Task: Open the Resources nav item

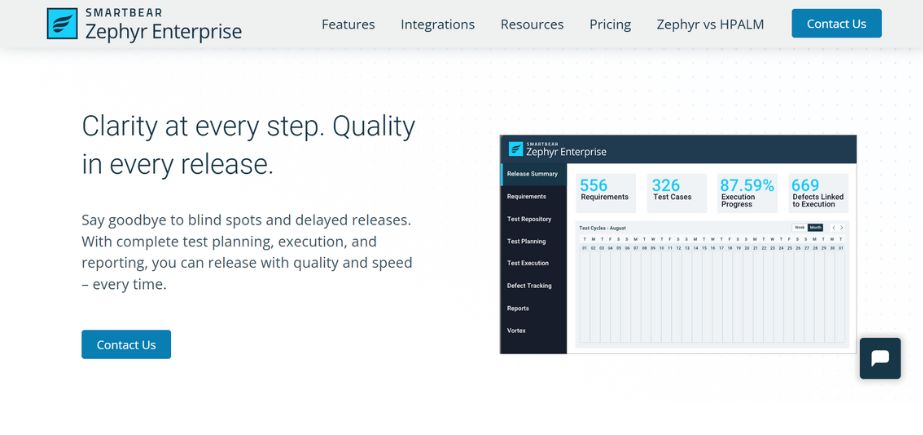Action: [532, 24]
